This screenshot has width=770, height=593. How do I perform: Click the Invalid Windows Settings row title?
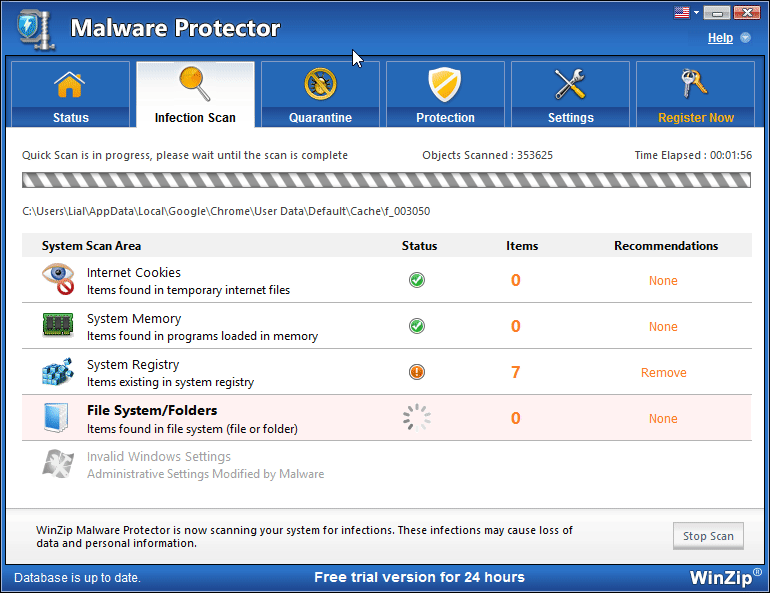click(x=159, y=457)
